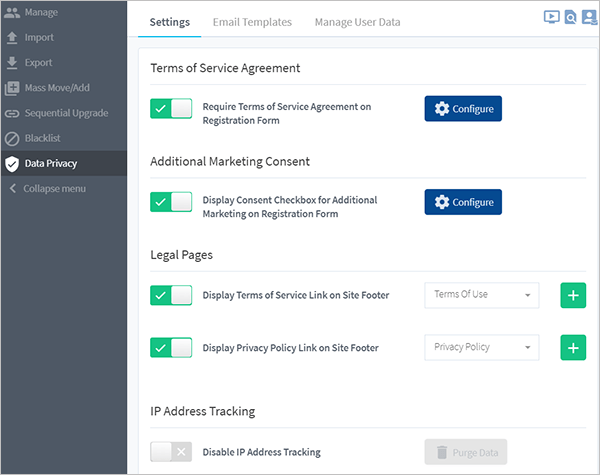
Task: Switch to the Manage User Data tab
Action: (x=357, y=22)
